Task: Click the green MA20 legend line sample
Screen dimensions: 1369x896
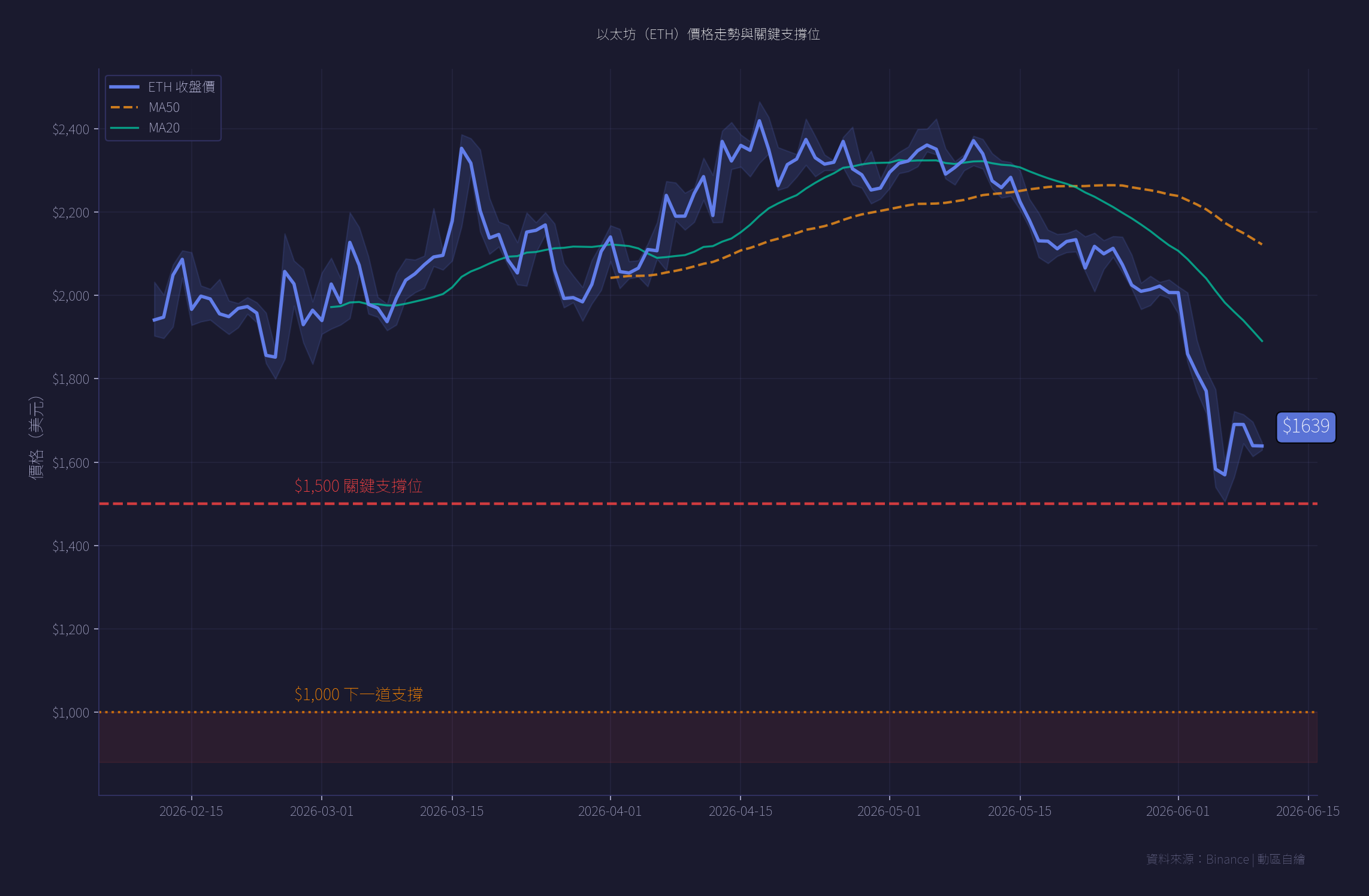Action: [125, 128]
